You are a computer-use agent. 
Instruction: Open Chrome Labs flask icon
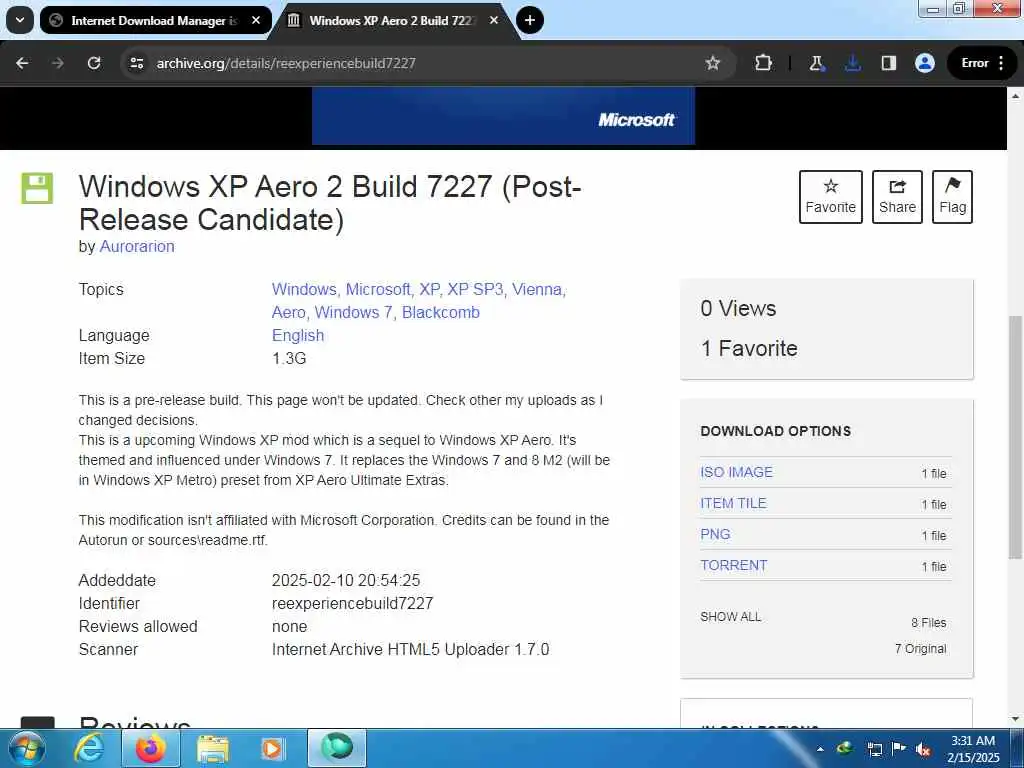816,63
